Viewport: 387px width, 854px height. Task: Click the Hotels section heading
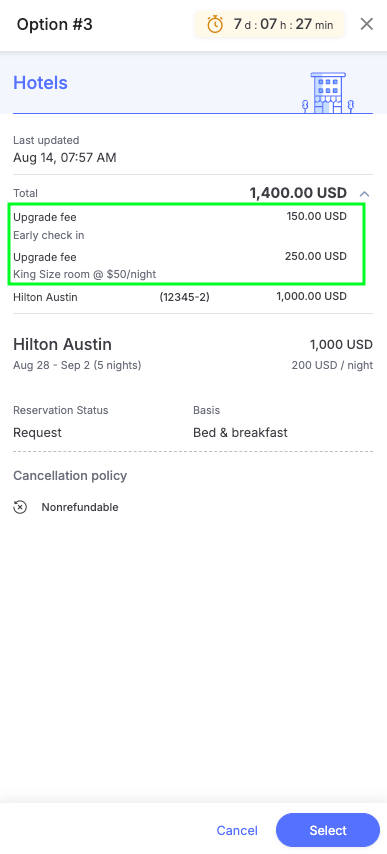tap(40, 83)
